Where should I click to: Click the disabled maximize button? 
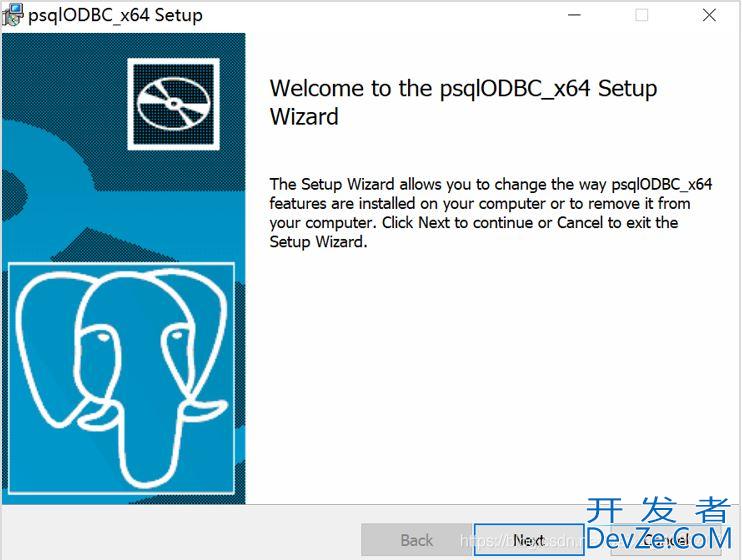642,15
